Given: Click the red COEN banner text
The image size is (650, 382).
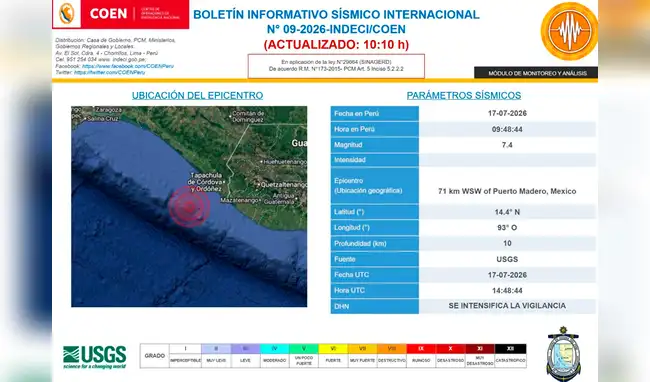Looking at the screenshot, I should [108, 14].
